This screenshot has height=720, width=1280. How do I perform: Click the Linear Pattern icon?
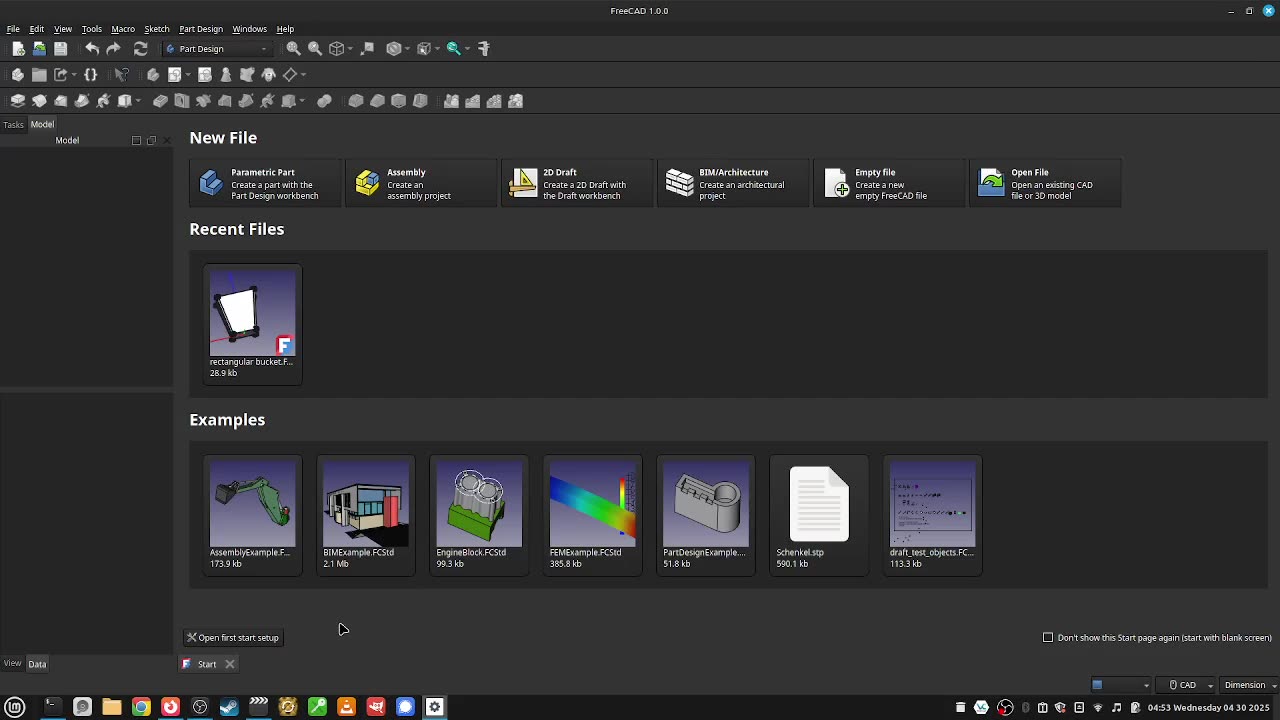[x=473, y=101]
